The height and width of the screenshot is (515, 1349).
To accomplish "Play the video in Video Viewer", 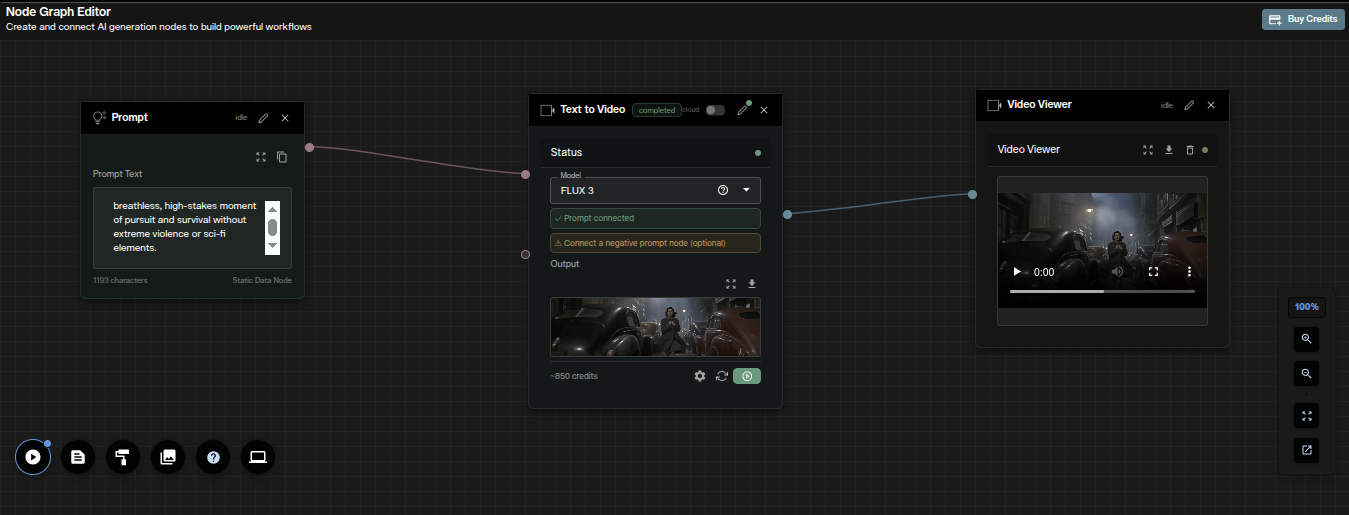I will point(1017,272).
